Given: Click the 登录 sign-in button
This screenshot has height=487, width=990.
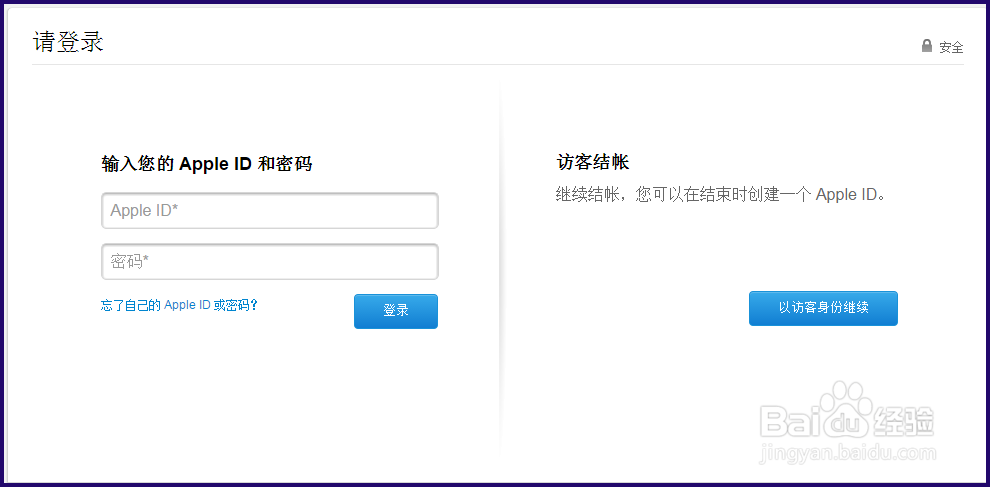Looking at the screenshot, I should point(396,311).
